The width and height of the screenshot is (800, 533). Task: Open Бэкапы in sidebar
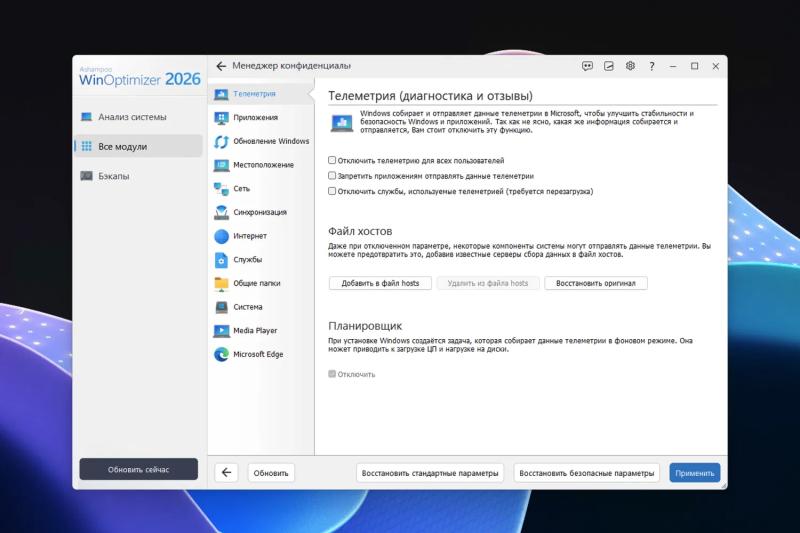coord(139,176)
